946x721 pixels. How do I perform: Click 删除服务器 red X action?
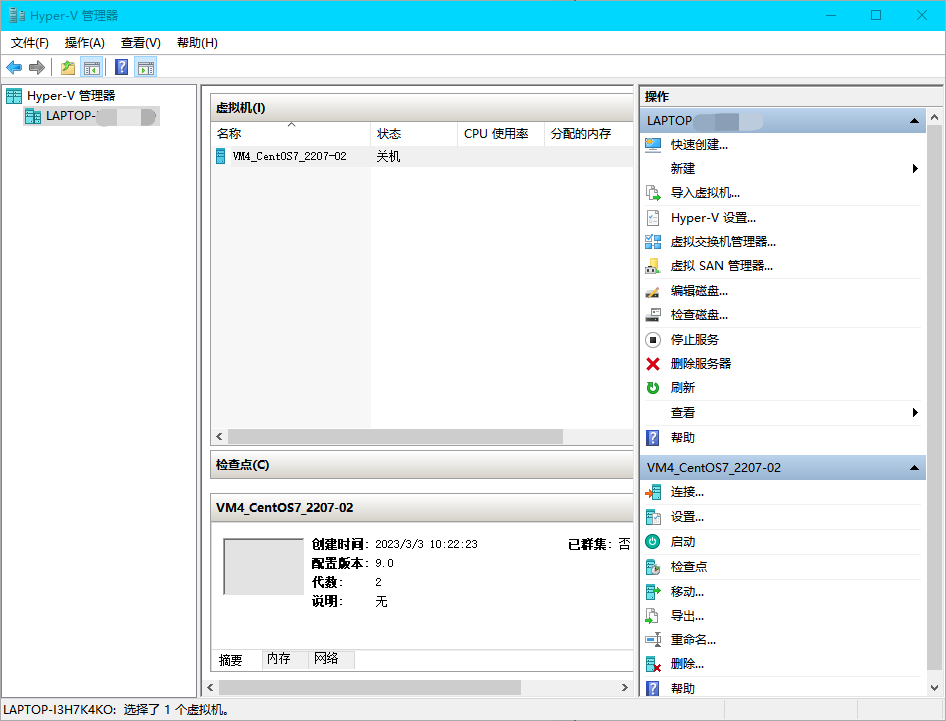pyautogui.click(x=653, y=364)
